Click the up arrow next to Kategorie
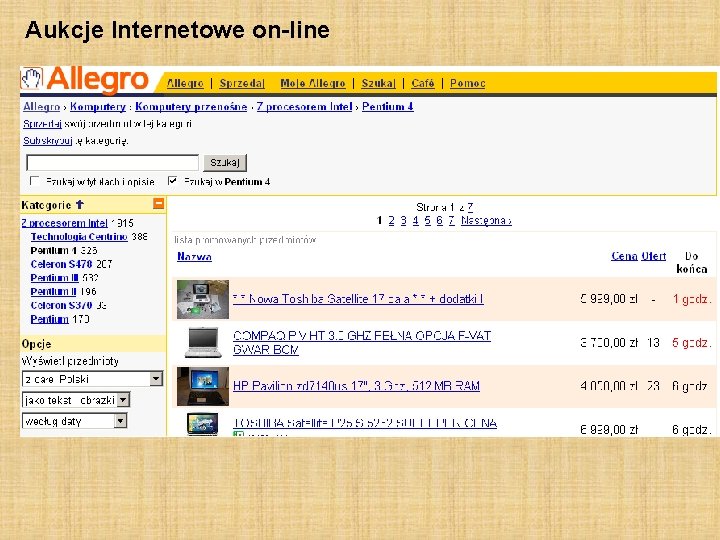This screenshot has height=540, width=720. (80, 205)
